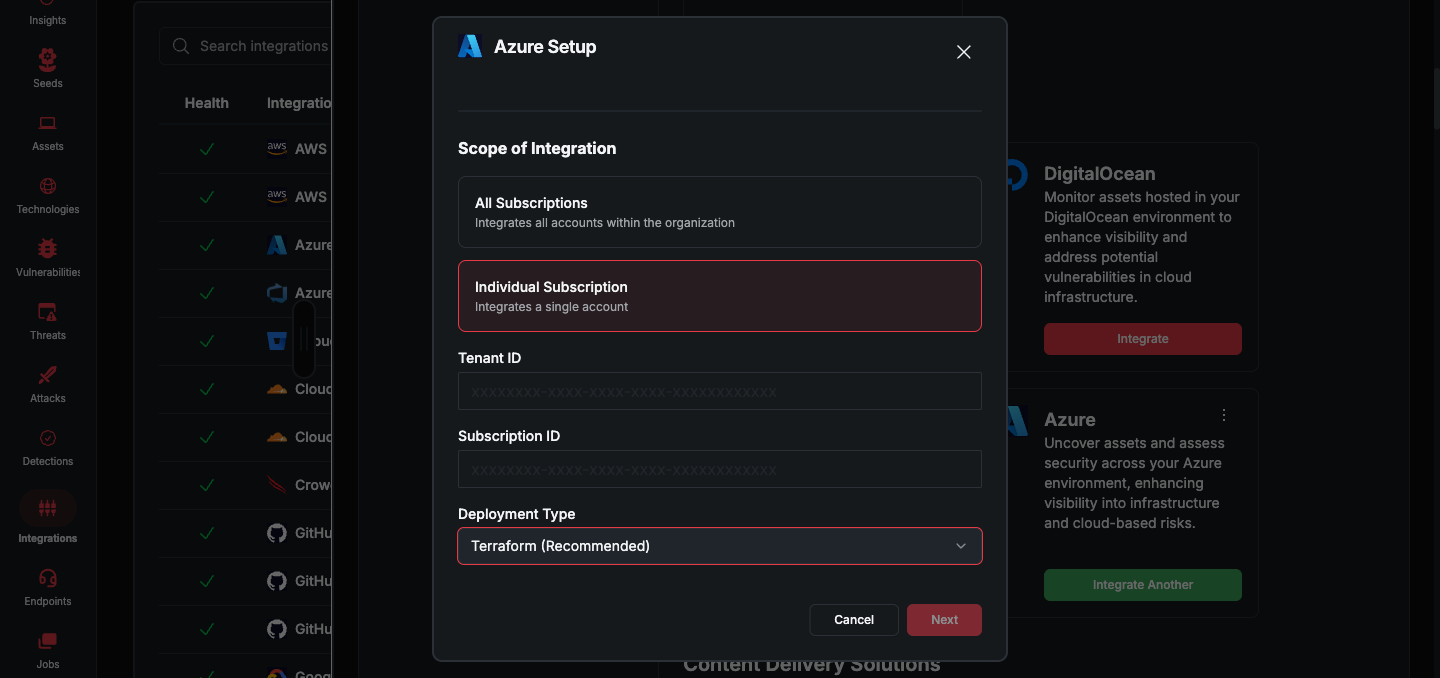Select Individual Subscription scope option

(720, 296)
